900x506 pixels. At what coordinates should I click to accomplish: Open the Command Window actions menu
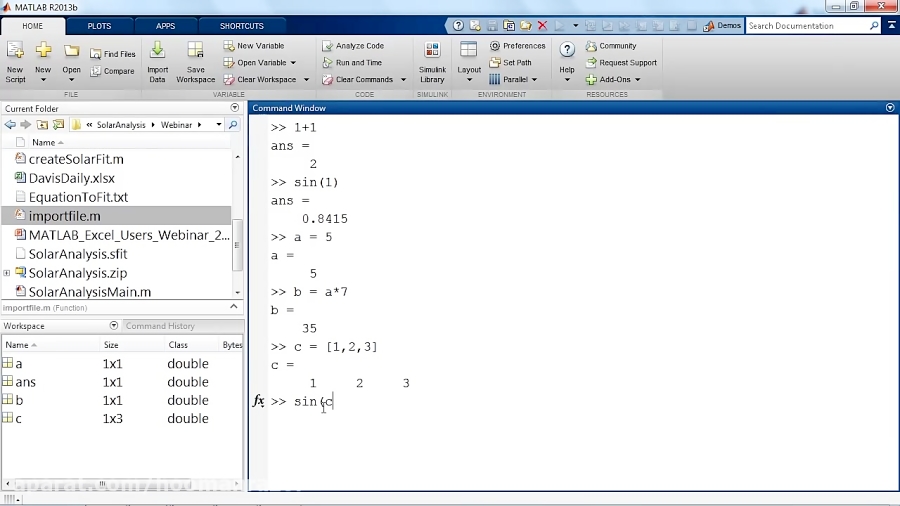[x=890, y=108]
